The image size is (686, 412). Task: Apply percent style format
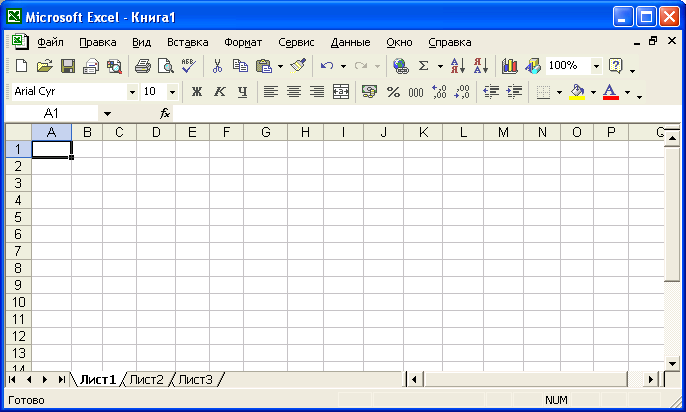[393, 92]
